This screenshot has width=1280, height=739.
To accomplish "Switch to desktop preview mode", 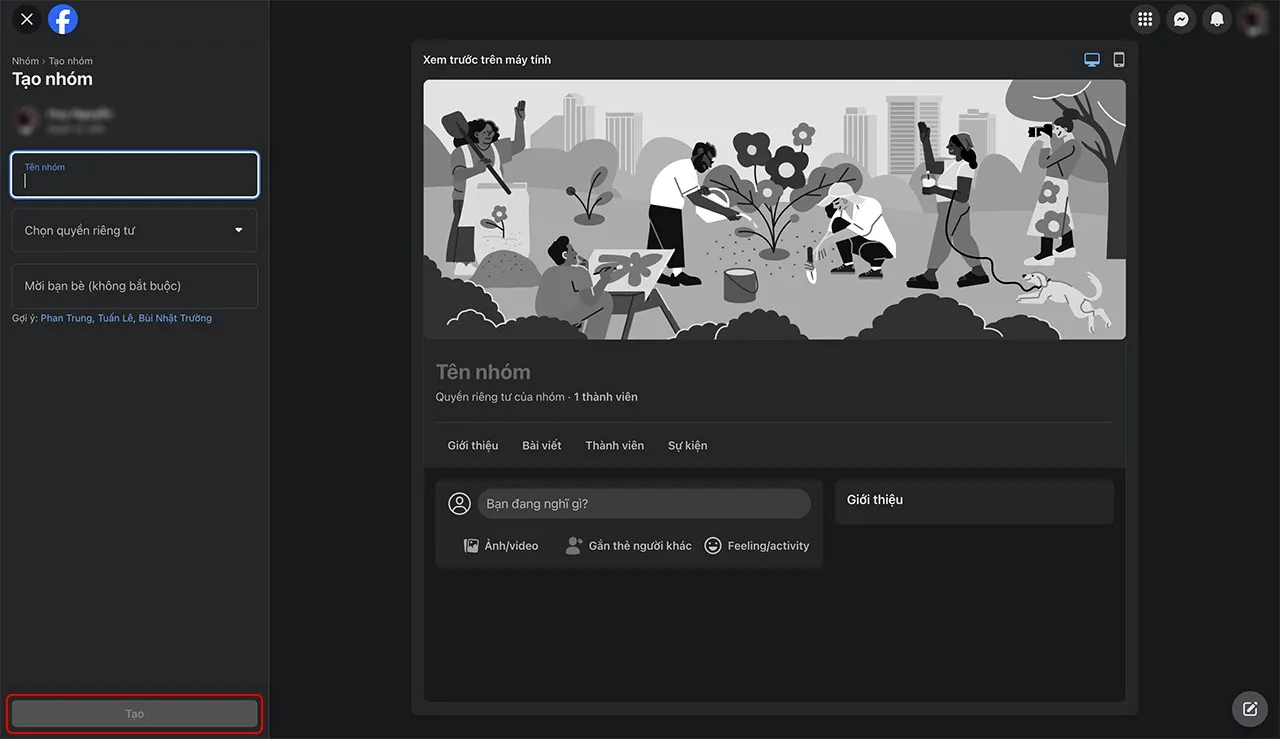I will tap(1092, 60).
